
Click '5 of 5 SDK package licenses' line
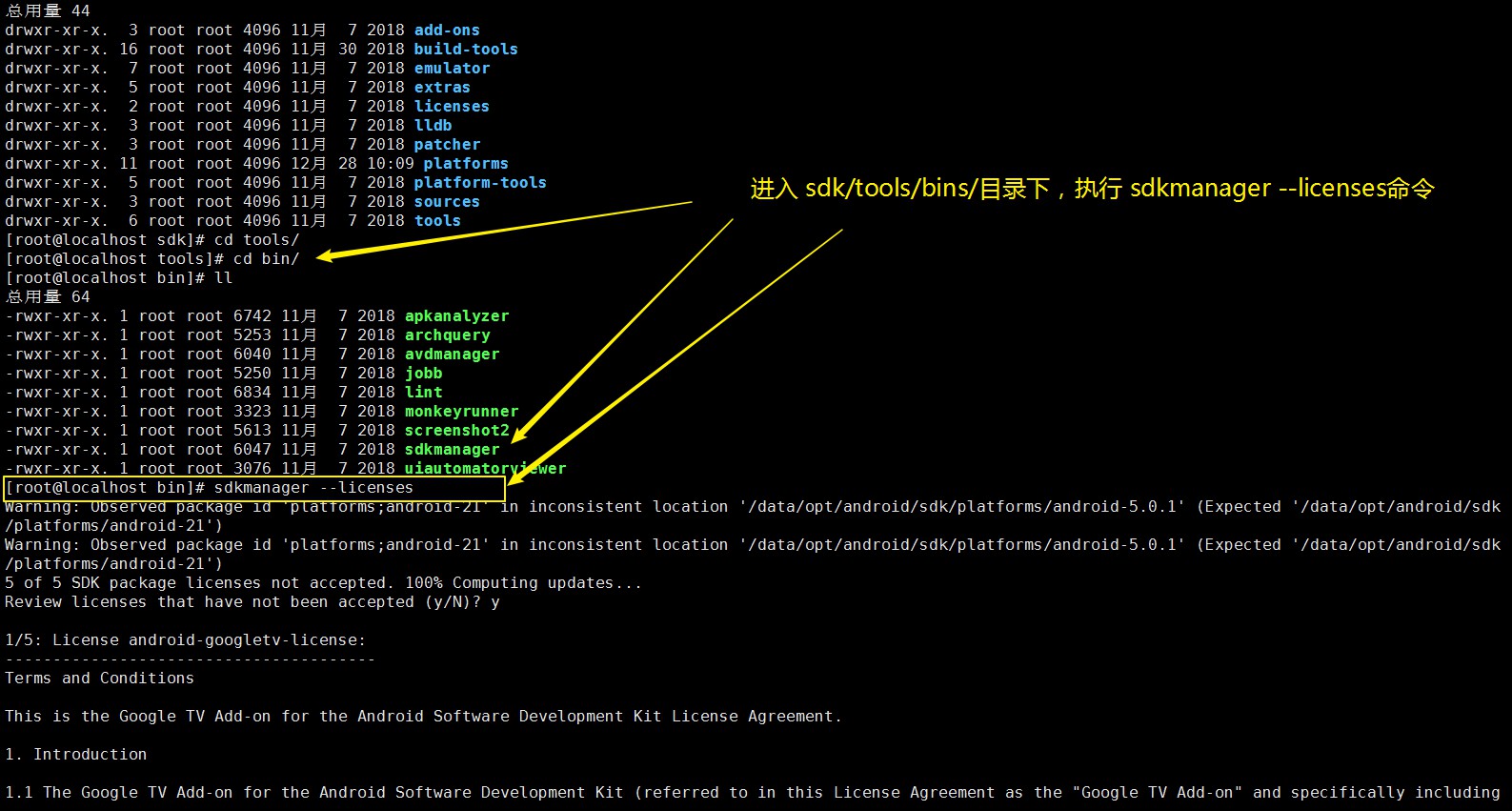[323, 583]
